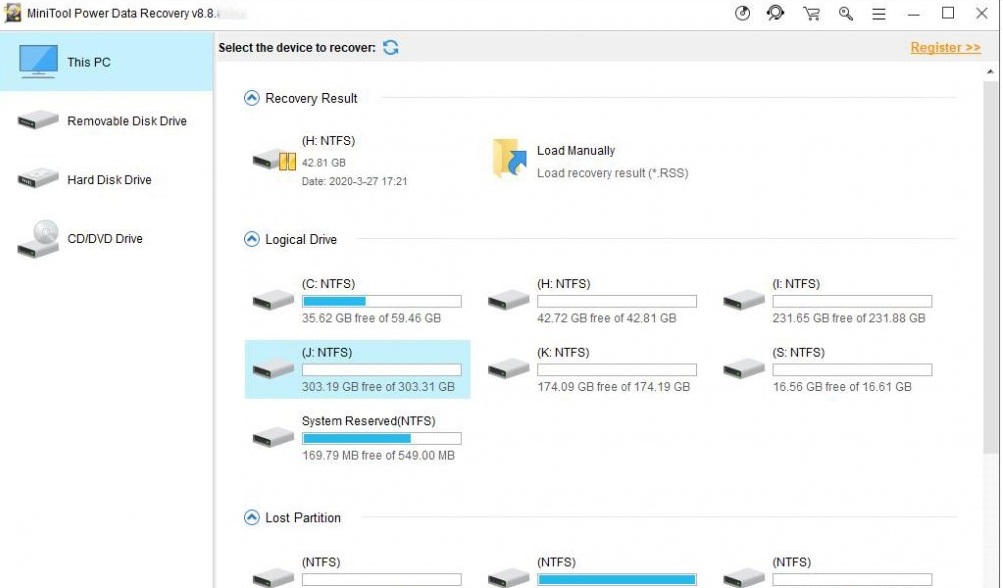Screen dimensions: 1003x588
Task: Select the C: NTFS drive icon
Action: [273, 300]
